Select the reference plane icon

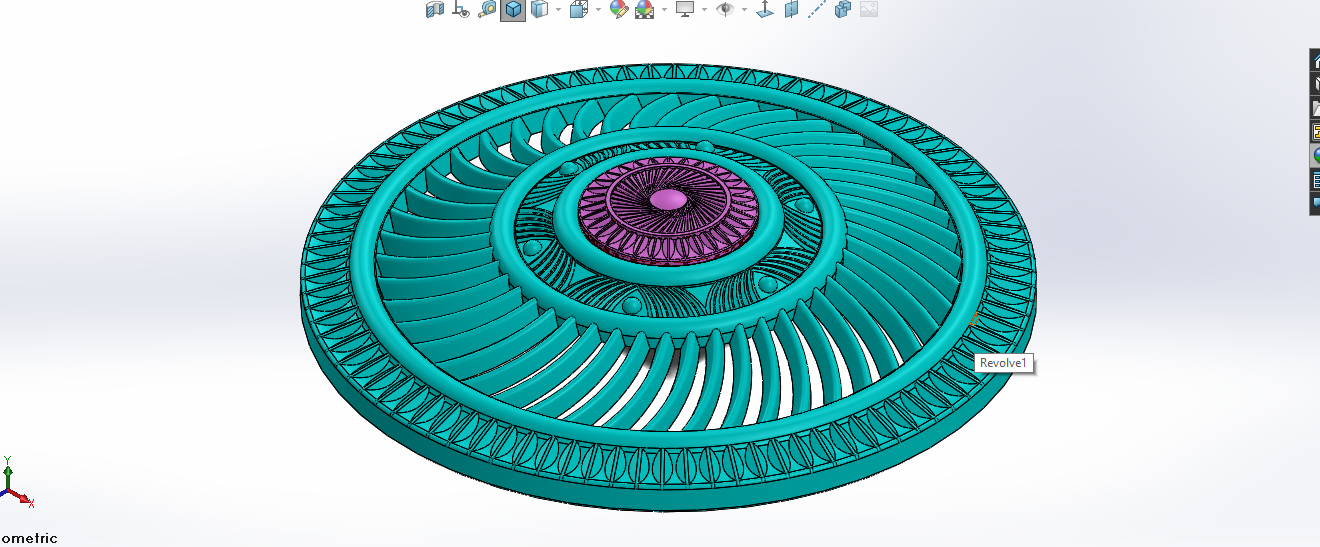pos(792,9)
